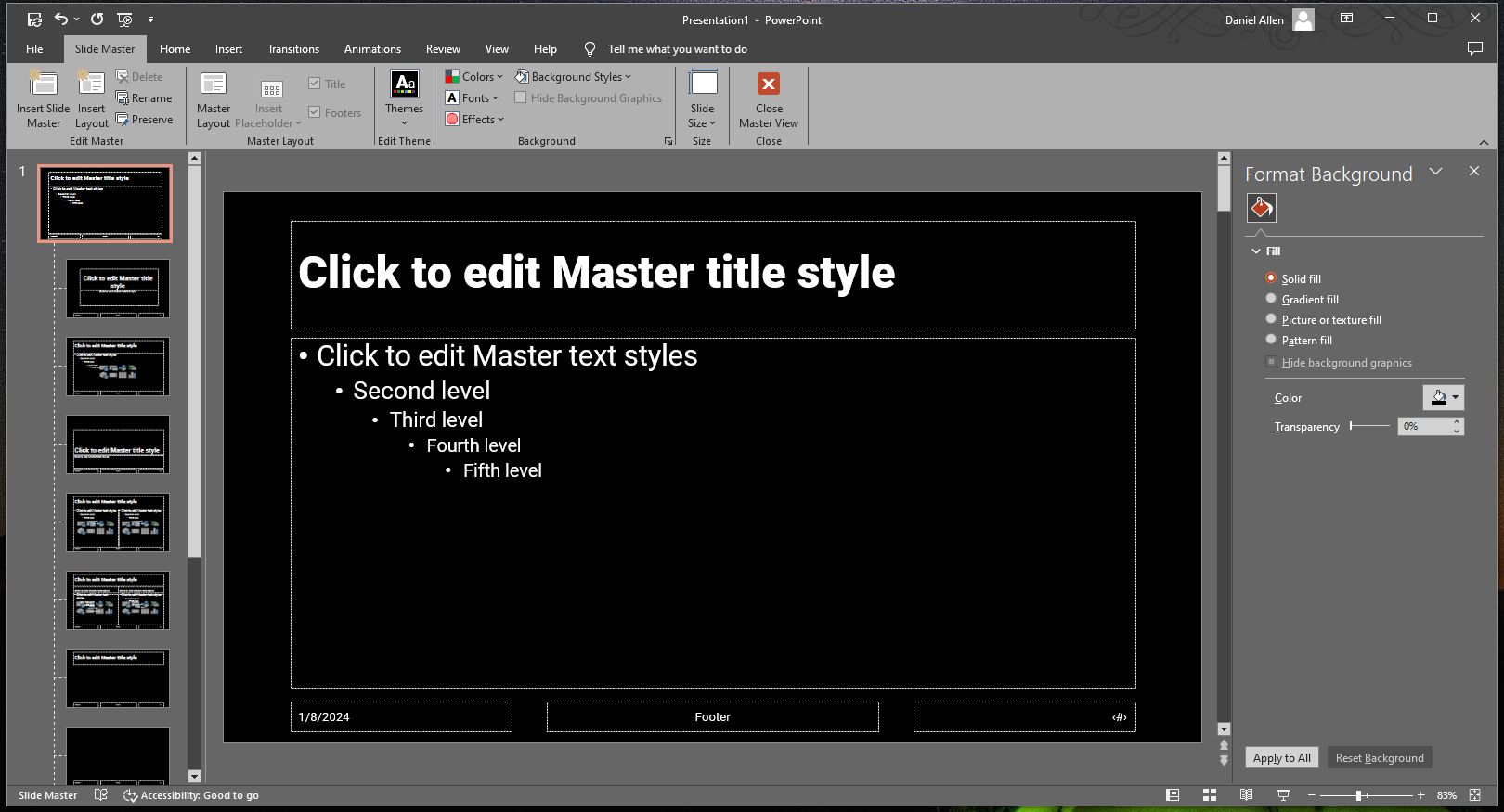Select the second layout thumbnail
Viewport: 1504px width, 812px height.
tap(118, 367)
